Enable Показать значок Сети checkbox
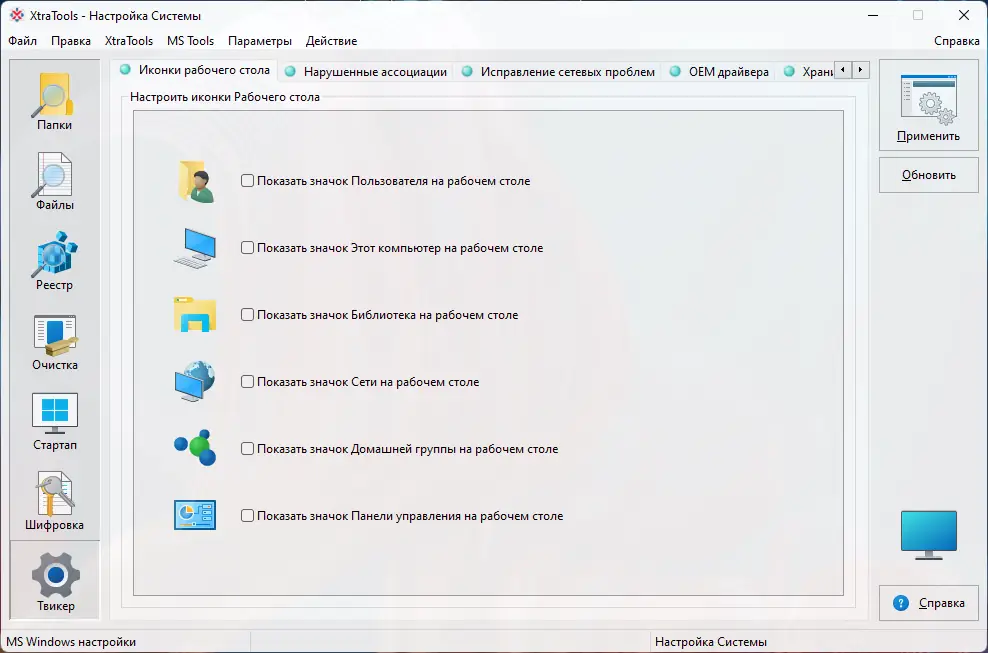 pyautogui.click(x=247, y=382)
